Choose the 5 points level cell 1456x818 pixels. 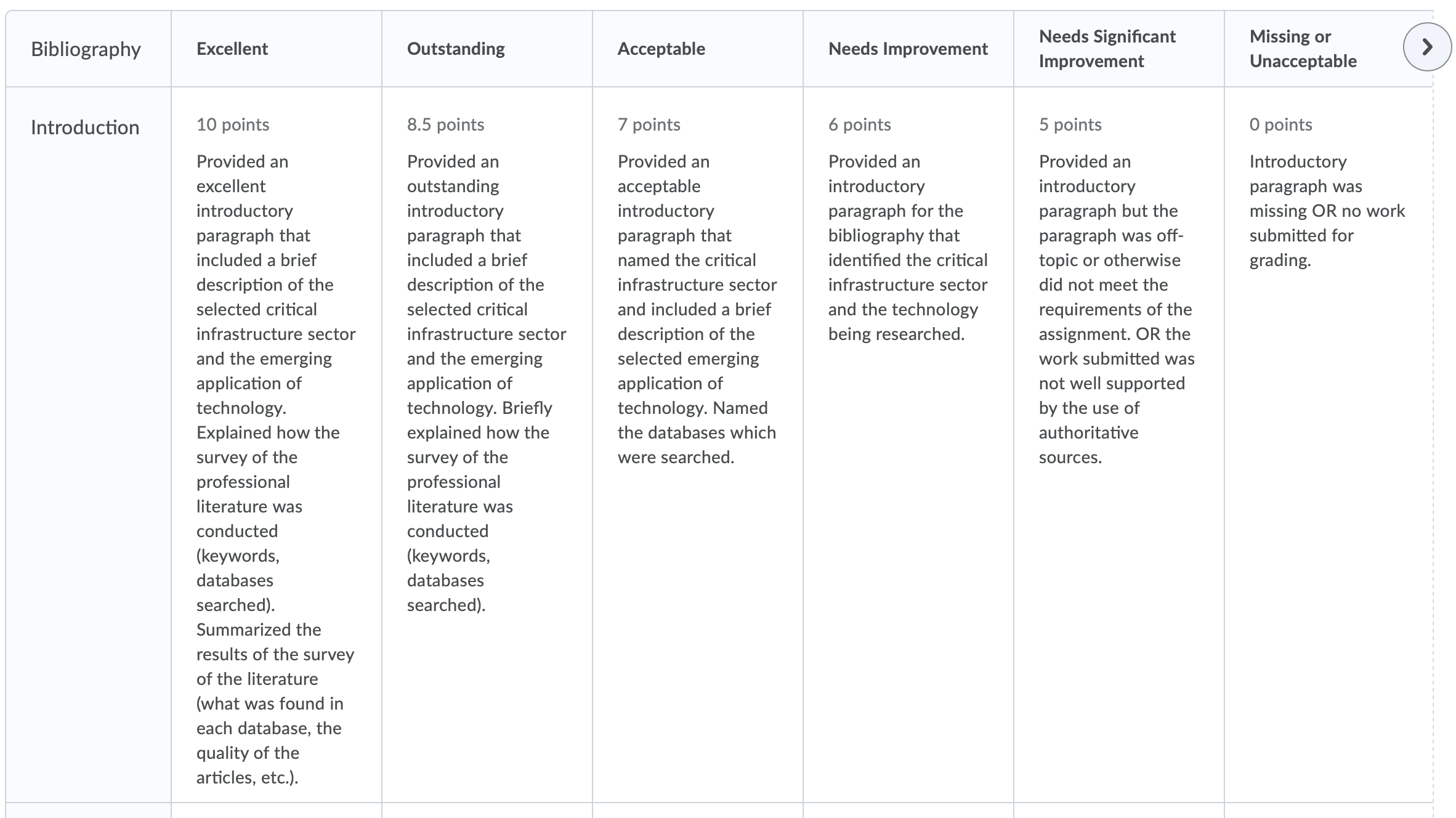1119,444
